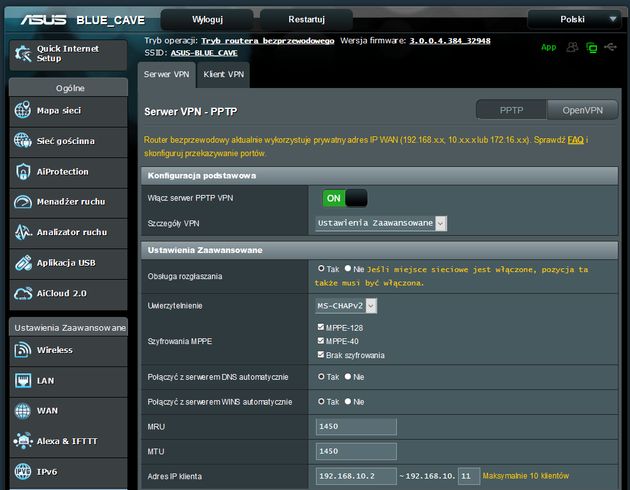Toggle the MPPE-128 checkbox
Image resolution: width=630 pixels, height=490 pixels.
tap(321, 327)
